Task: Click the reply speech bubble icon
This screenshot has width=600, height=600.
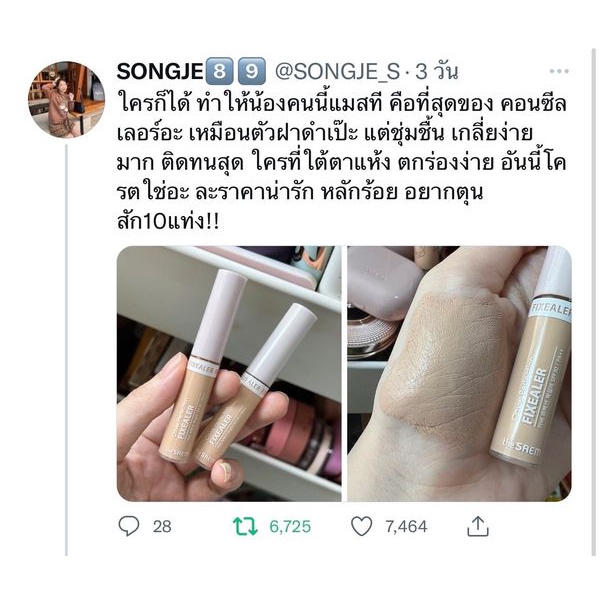Action: tap(129, 526)
